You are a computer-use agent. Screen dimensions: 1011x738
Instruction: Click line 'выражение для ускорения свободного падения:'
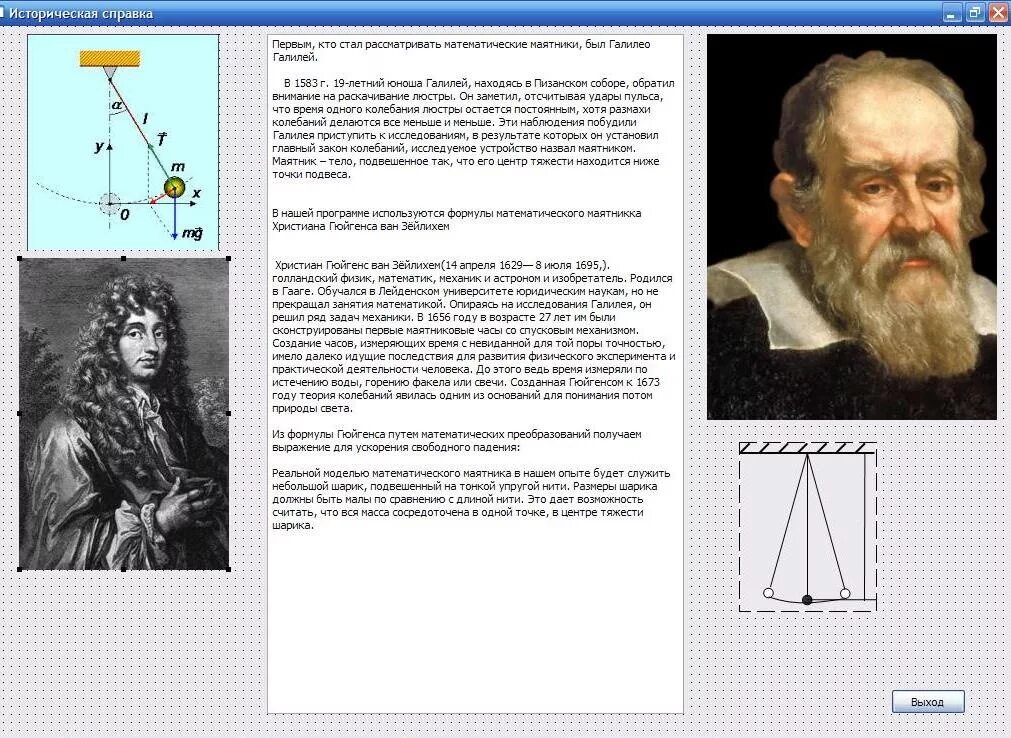click(396, 447)
